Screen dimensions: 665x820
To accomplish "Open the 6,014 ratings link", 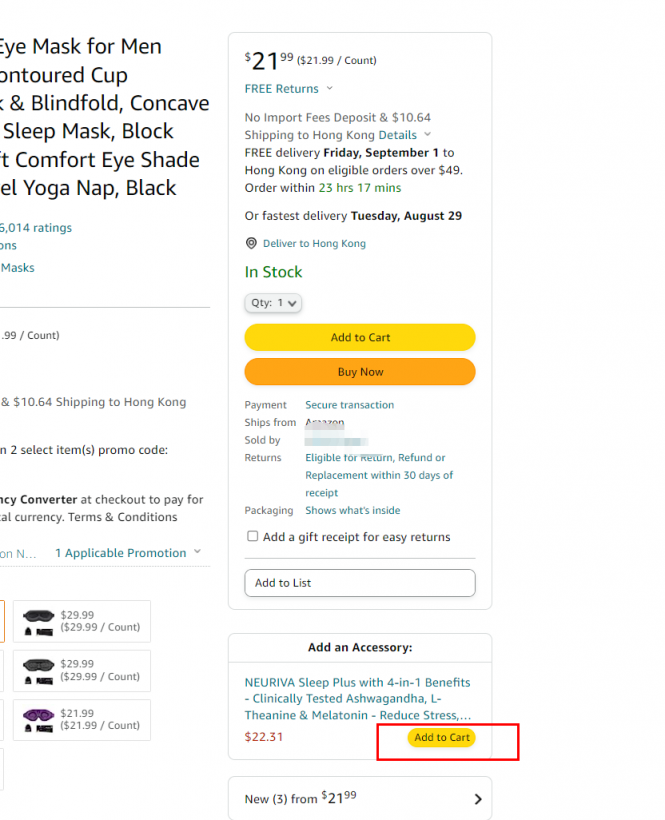I will (x=35, y=228).
